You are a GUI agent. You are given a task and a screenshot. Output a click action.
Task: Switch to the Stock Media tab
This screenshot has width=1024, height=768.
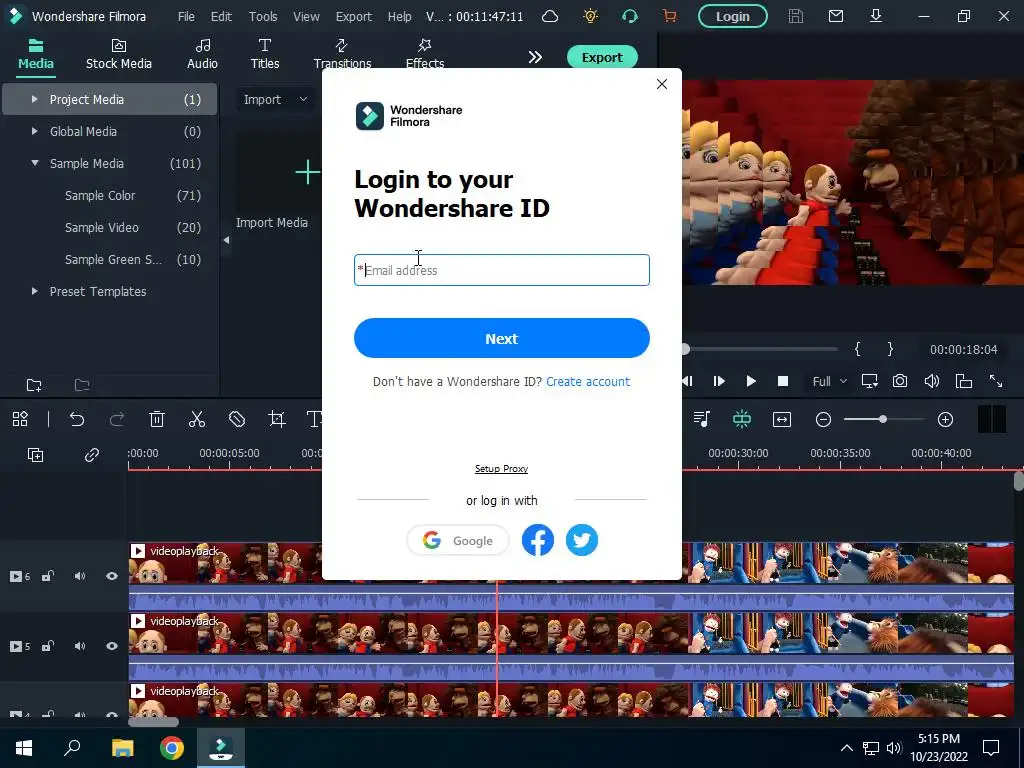point(119,55)
